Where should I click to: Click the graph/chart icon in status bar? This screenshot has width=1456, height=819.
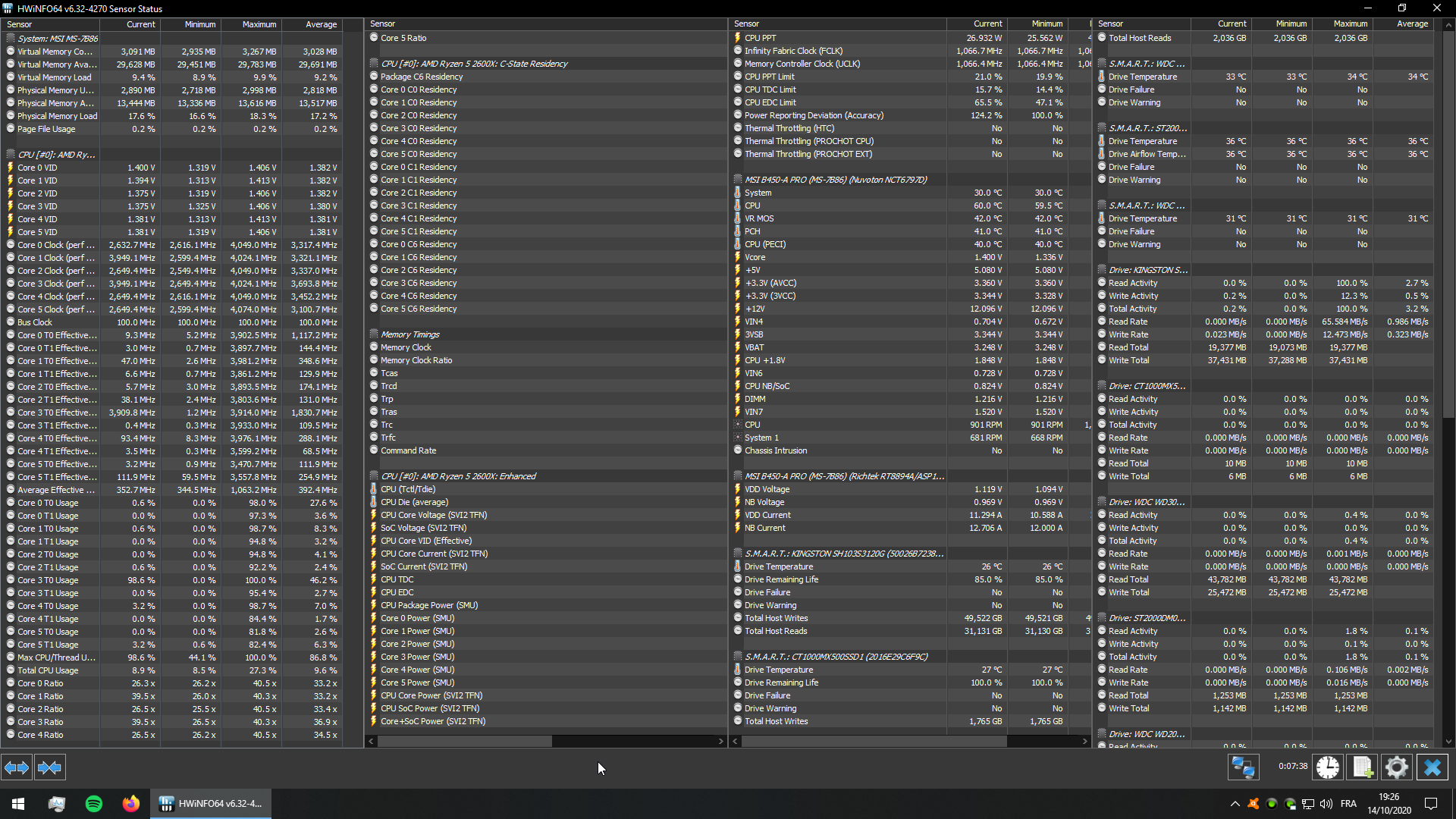[1362, 767]
